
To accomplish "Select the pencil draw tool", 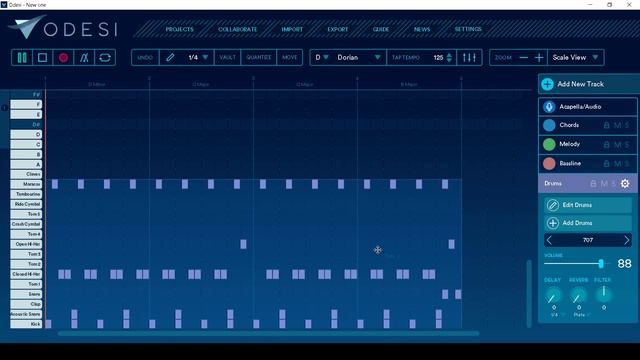I will (170, 58).
